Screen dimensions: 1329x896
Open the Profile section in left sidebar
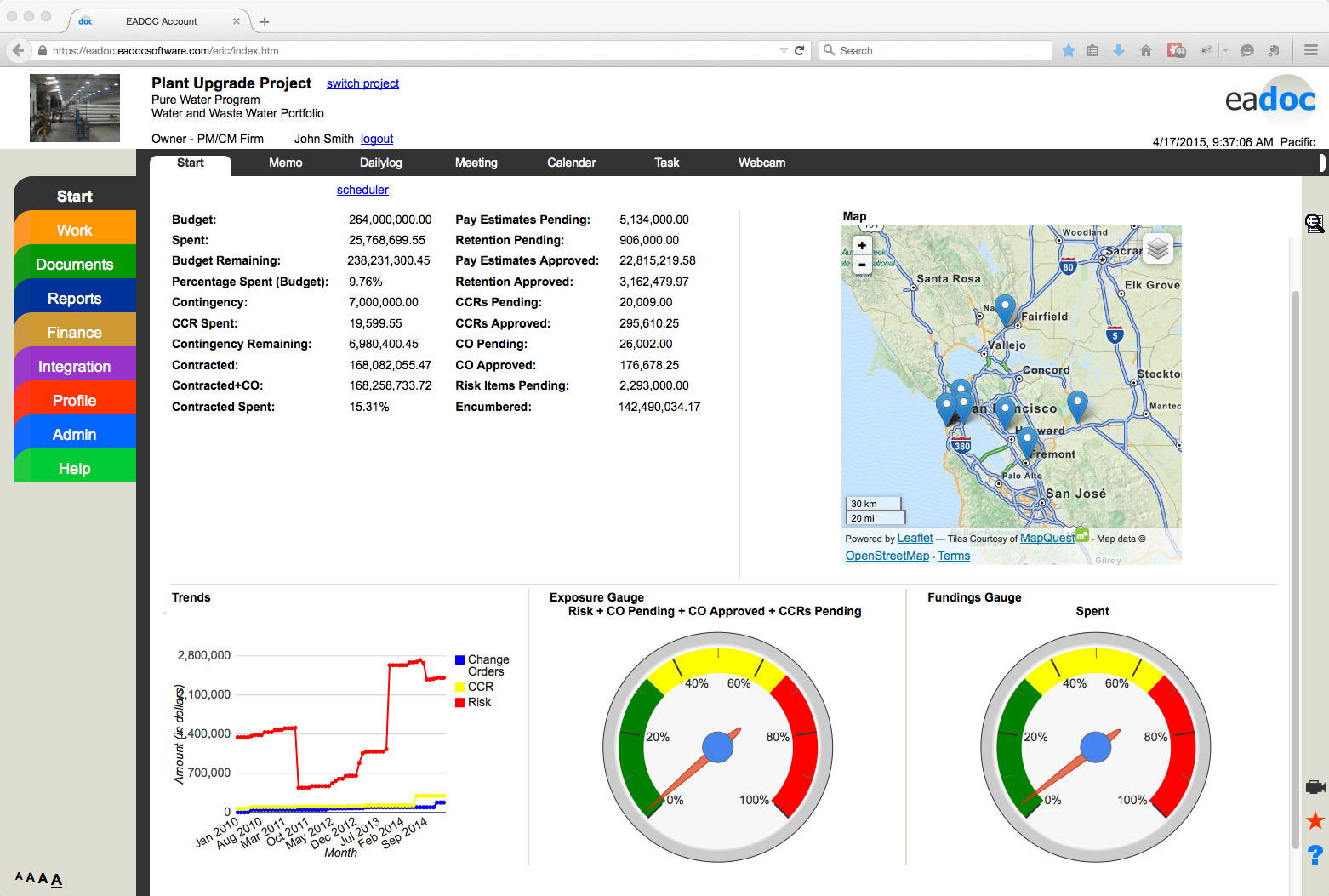tap(75, 400)
